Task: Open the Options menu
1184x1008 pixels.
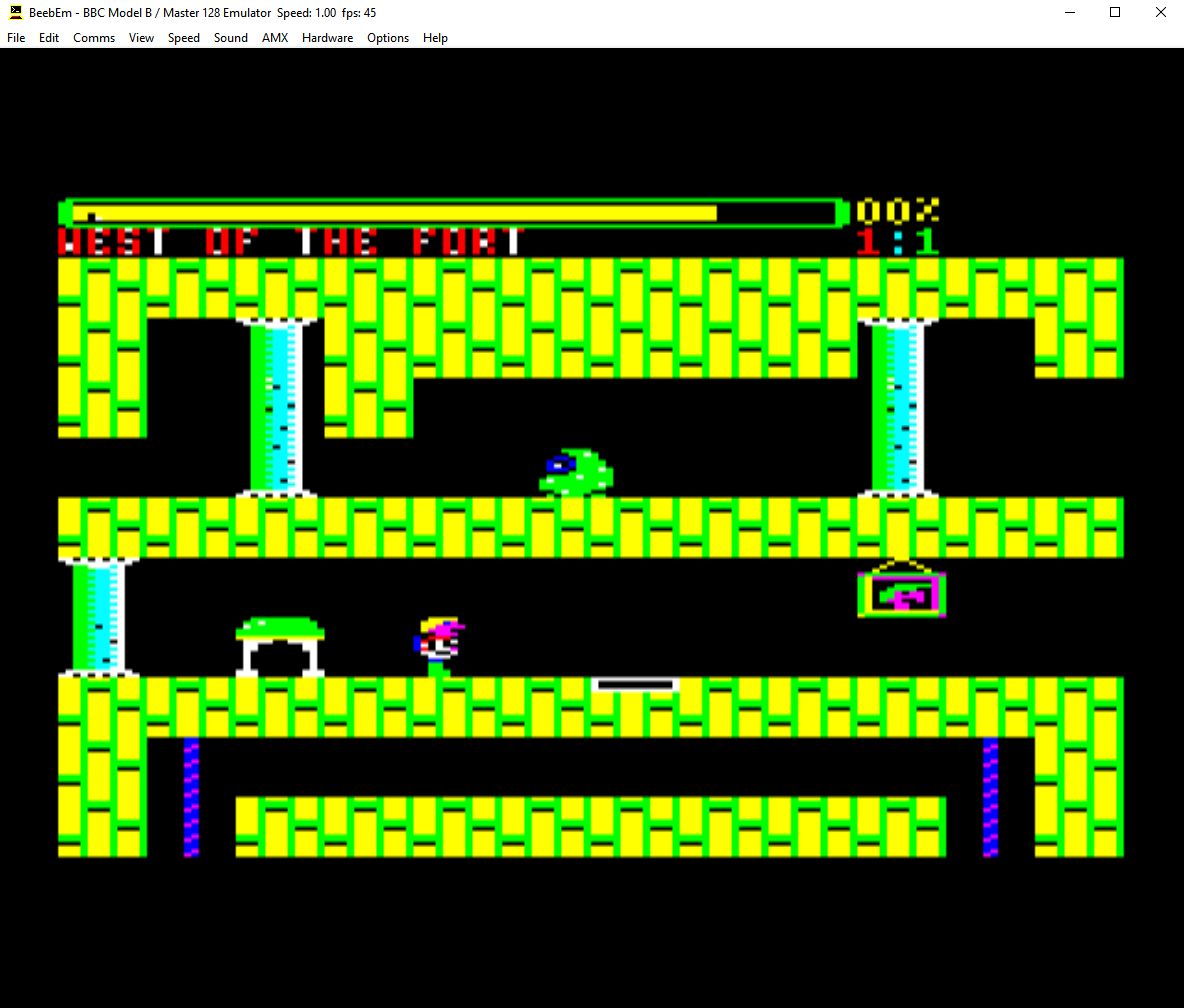Action: click(388, 37)
